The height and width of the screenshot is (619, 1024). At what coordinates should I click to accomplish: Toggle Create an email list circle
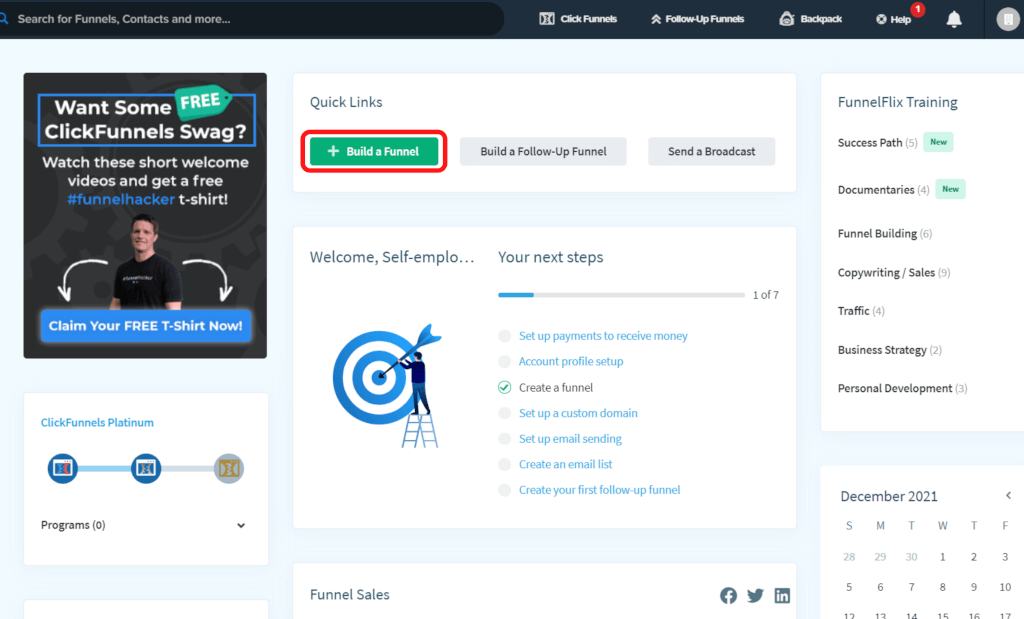tap(504, 464)
